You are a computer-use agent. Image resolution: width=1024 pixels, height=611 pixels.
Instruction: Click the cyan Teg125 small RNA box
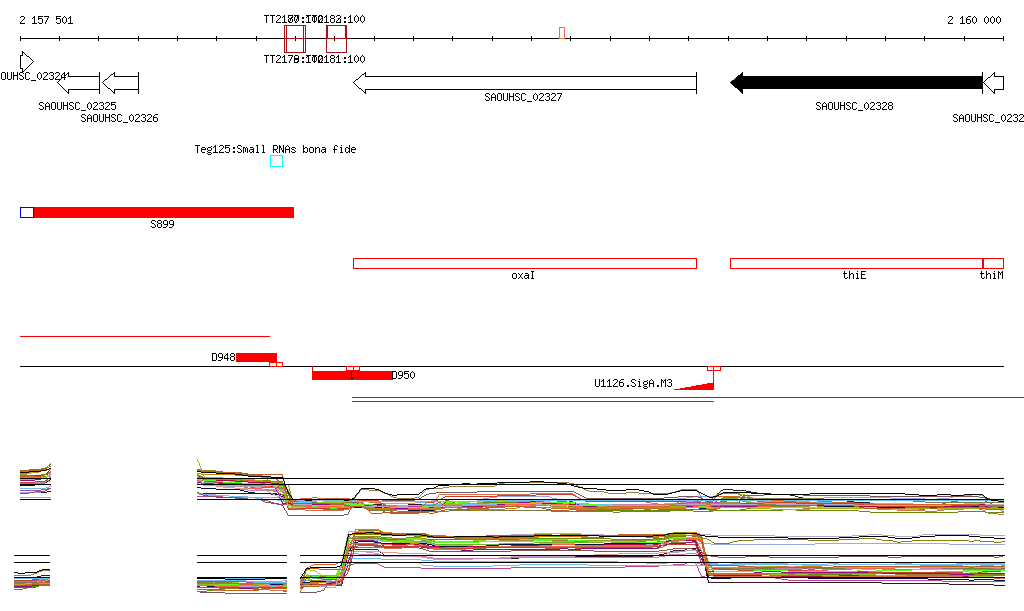[276, 161]
